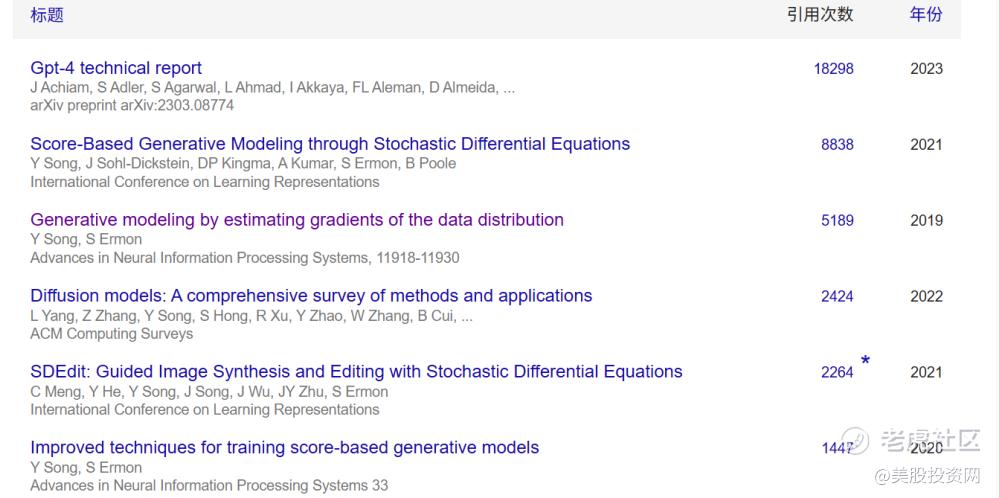This screenshot has width=999, height=498.
Task: Click the ACM Computing Surveys venue text
Action: click(x=112, y=333)
